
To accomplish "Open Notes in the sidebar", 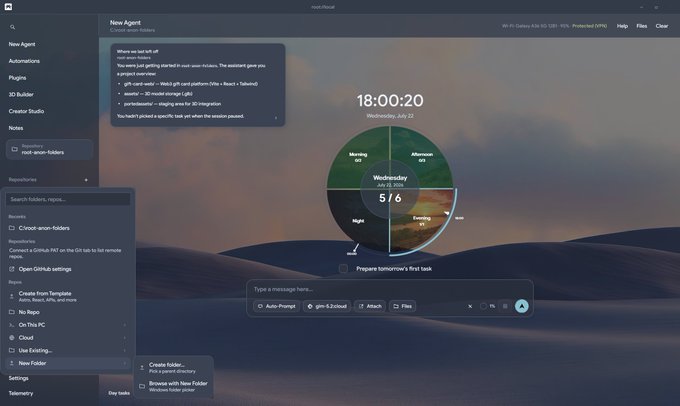I will (x=16, y=128).
